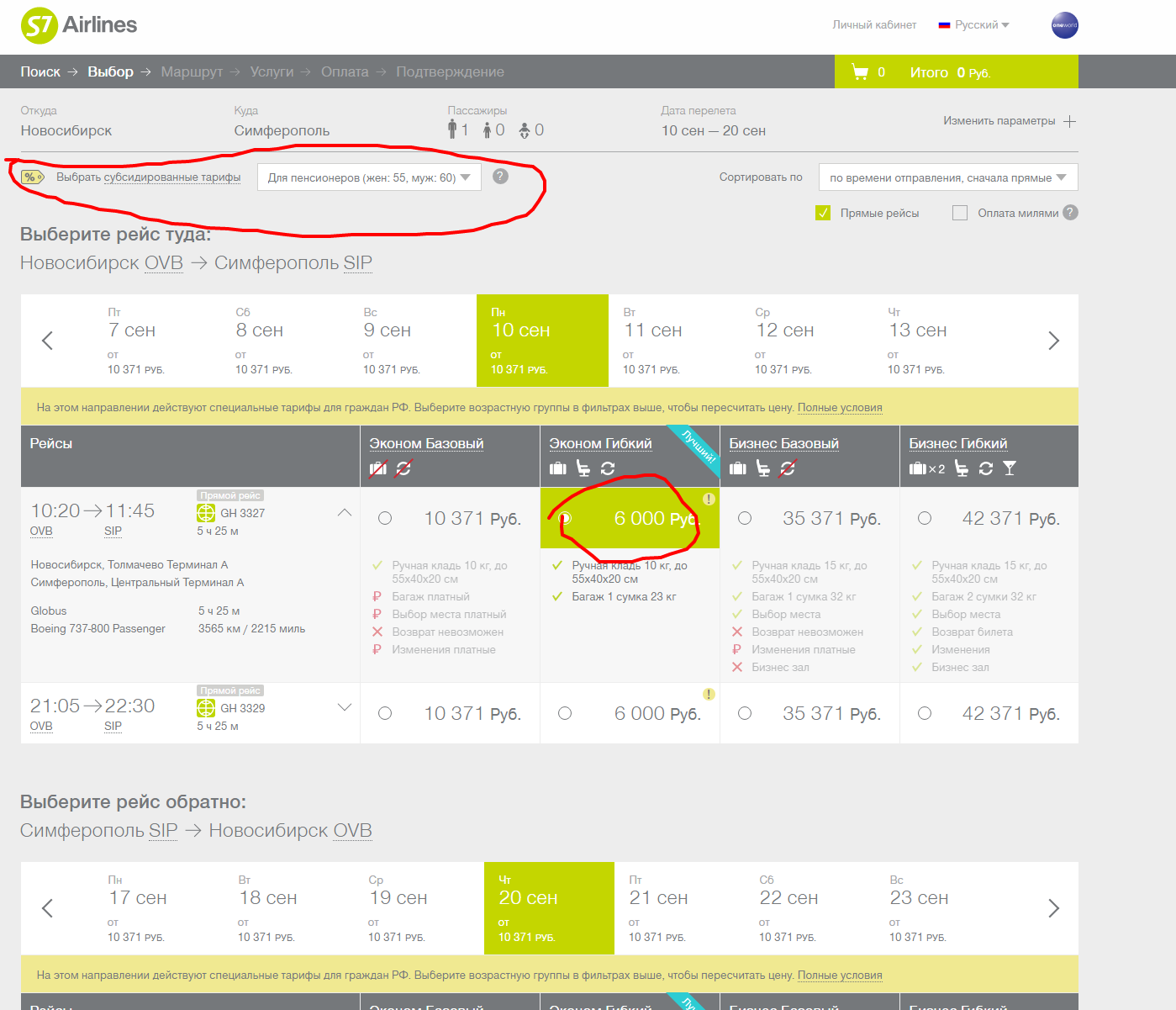Click the oneworld alliance logo
Screen dimensions: 1176x1010
[x=1064, y=25]
